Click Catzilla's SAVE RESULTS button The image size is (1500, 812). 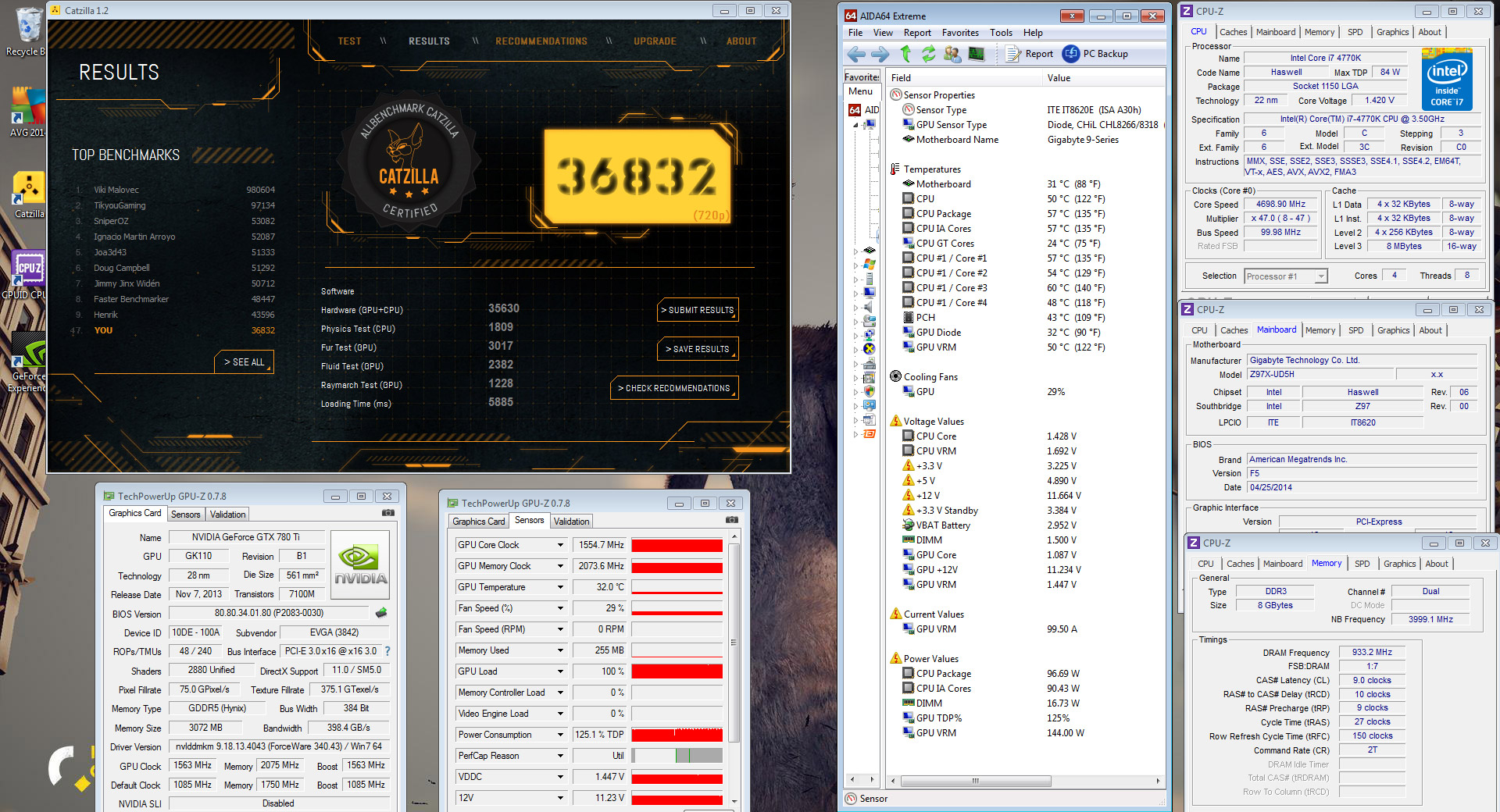click(x=698, y=349)
